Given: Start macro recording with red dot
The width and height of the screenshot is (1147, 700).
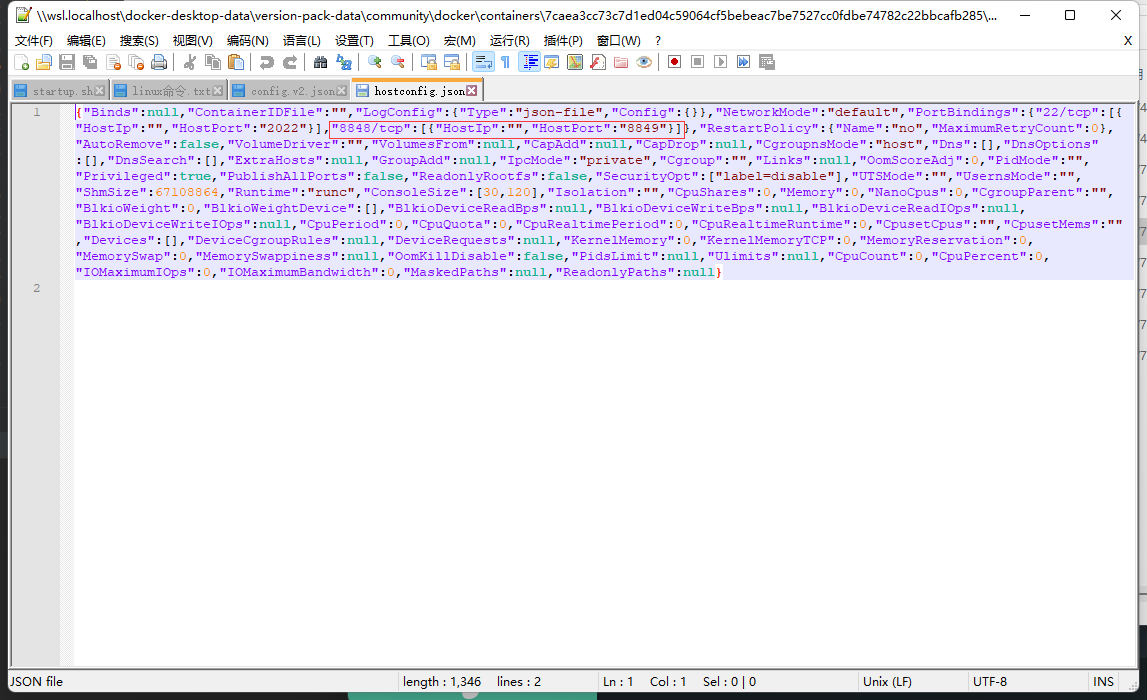Looking at the screenshot, I should [x=674, y=62].
